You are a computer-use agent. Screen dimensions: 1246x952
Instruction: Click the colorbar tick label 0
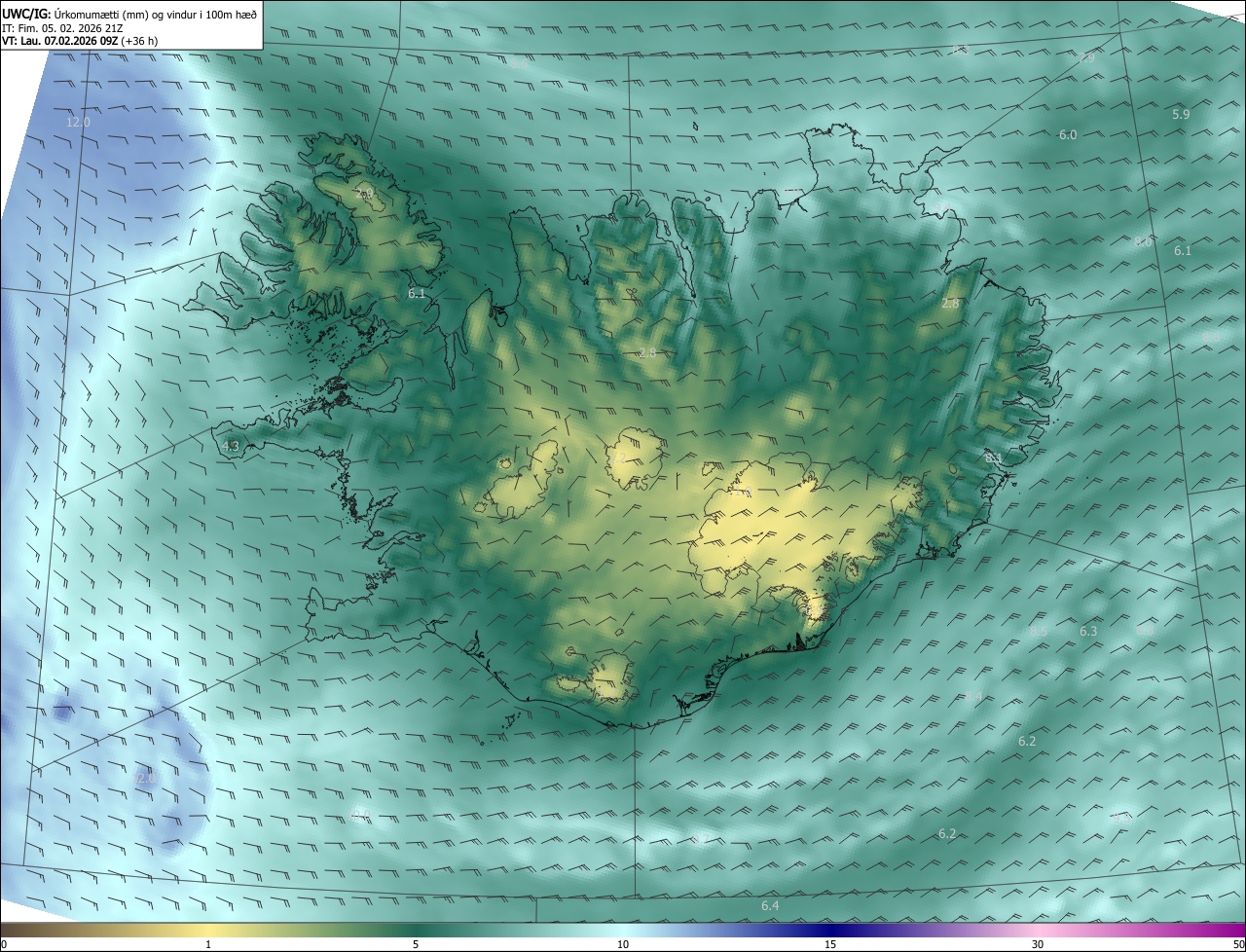3,944
